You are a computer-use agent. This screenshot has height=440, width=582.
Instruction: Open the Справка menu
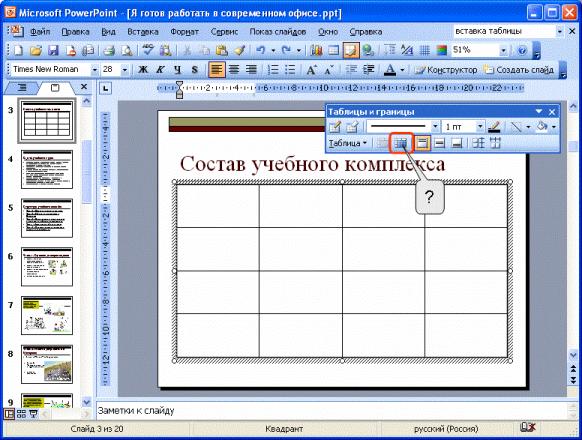(x=366, y=32)
